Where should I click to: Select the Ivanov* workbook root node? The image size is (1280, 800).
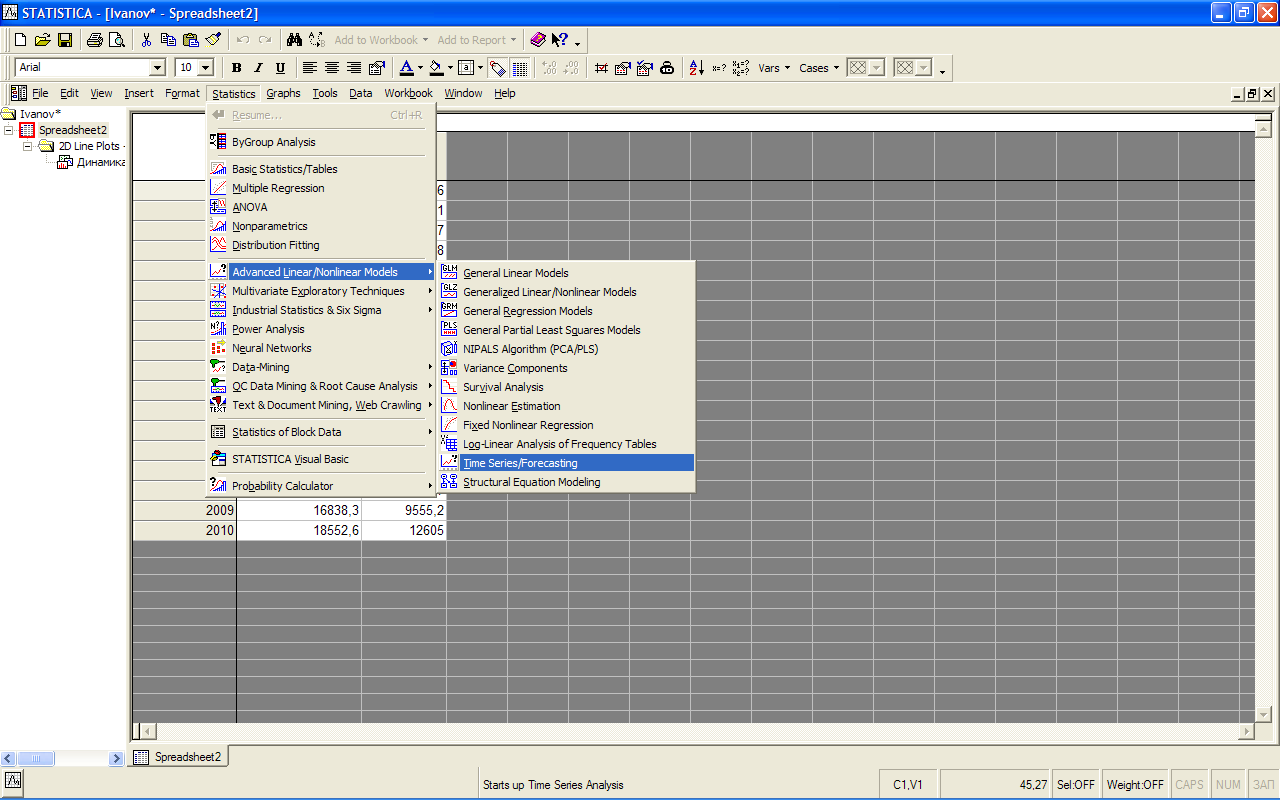(x=39, y=114)
